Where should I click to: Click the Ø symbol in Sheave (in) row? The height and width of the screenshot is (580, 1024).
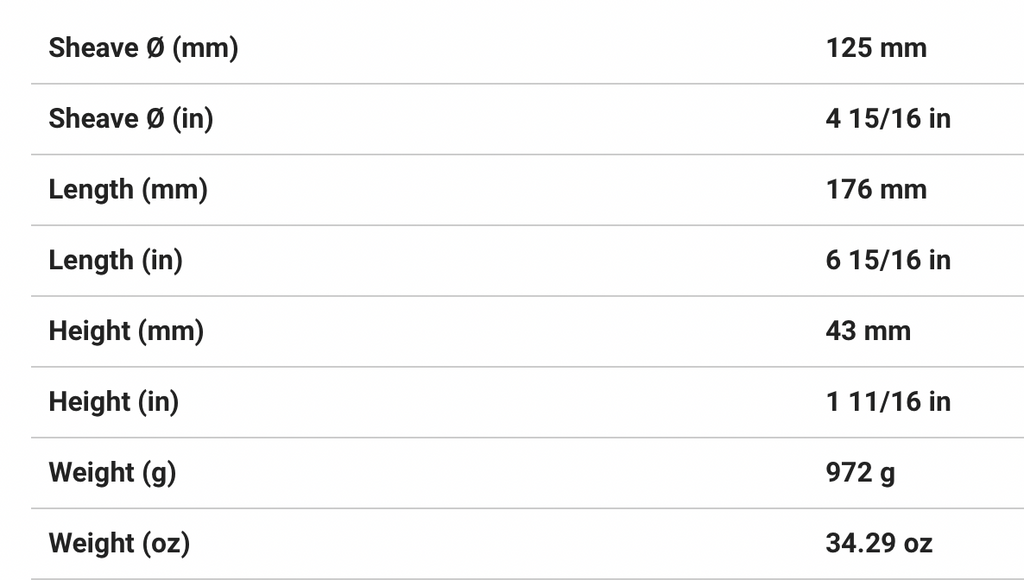coord(155,119)
